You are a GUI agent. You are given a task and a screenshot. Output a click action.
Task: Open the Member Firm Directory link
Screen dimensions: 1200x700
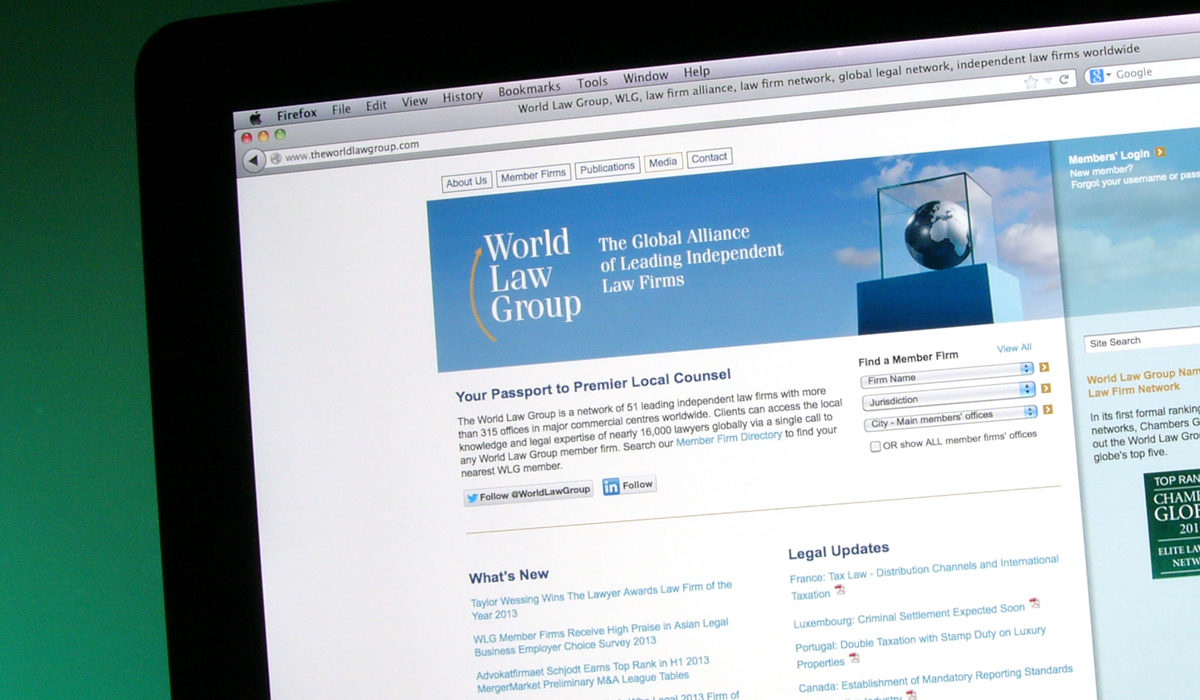tap(729, 437)
